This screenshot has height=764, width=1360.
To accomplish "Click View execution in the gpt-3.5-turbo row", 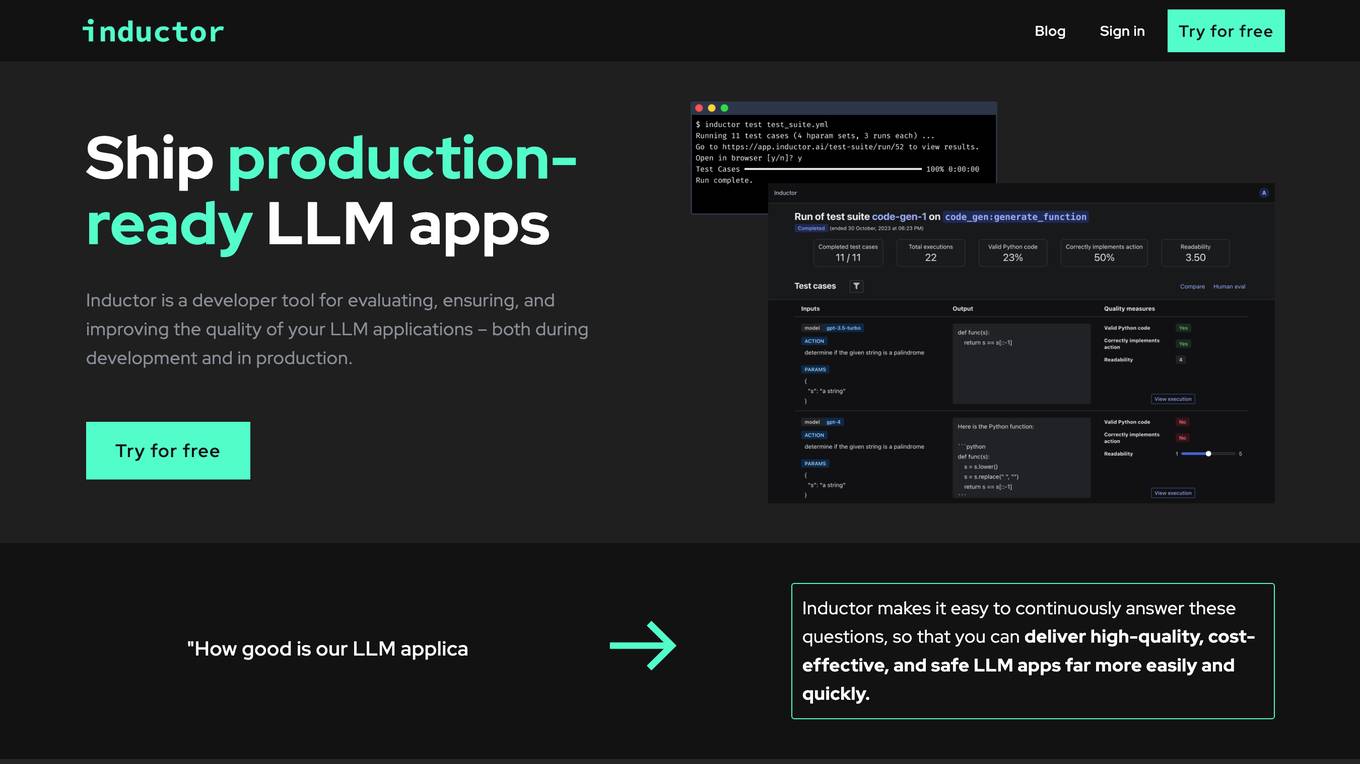I will (x=1173, y=399).
